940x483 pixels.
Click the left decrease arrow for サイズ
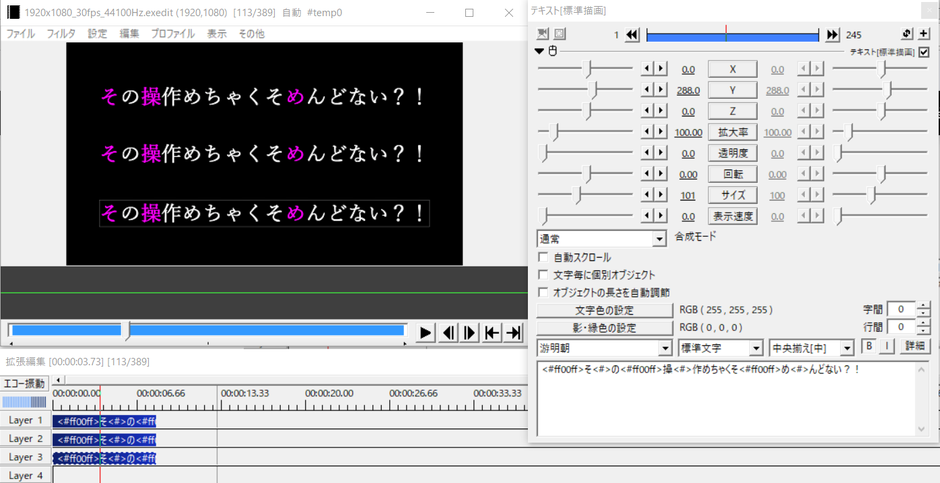click(x=647, y=195)
